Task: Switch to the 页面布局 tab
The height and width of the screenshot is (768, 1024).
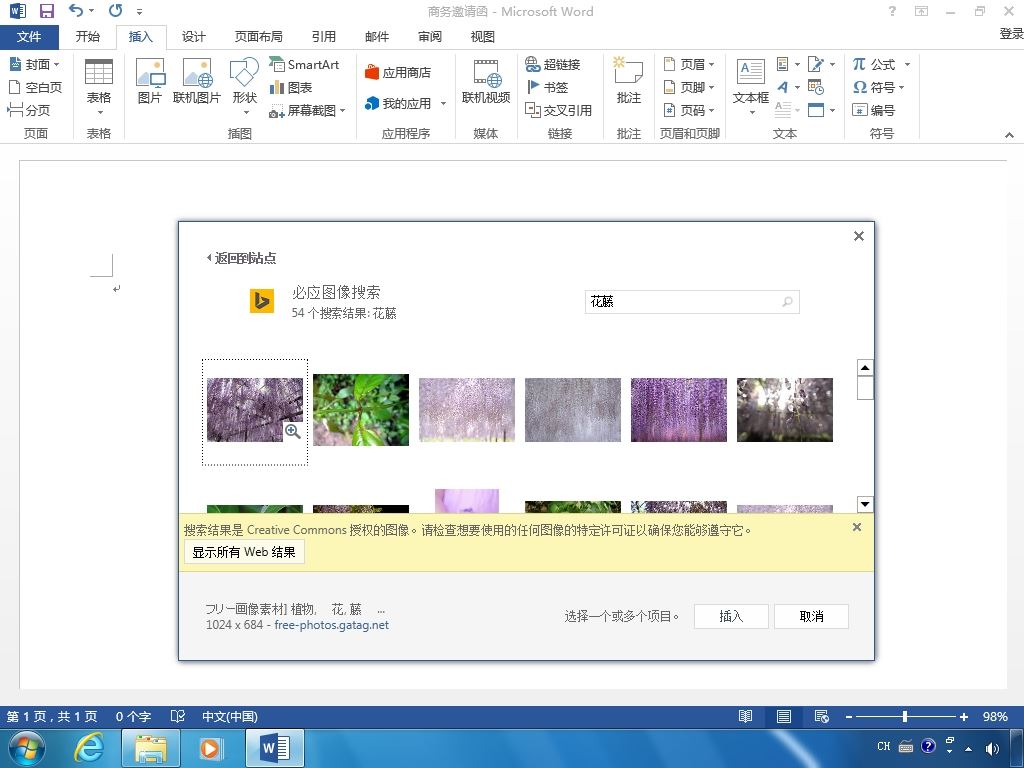Action: (x=259, y=37)
